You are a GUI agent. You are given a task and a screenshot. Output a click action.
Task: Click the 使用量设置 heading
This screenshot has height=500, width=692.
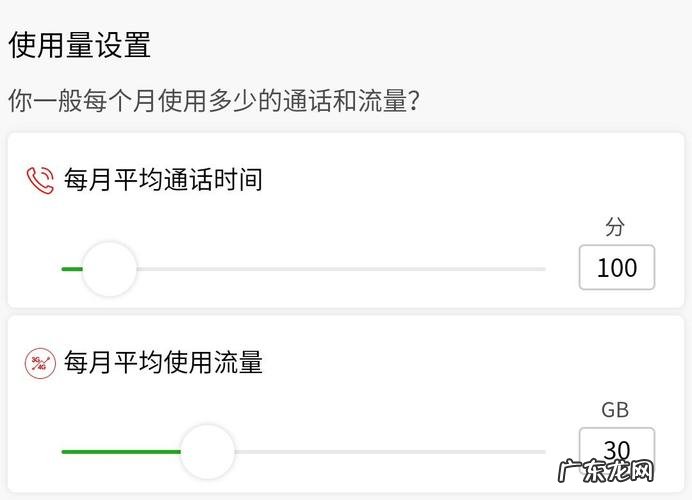pos(80,45)
